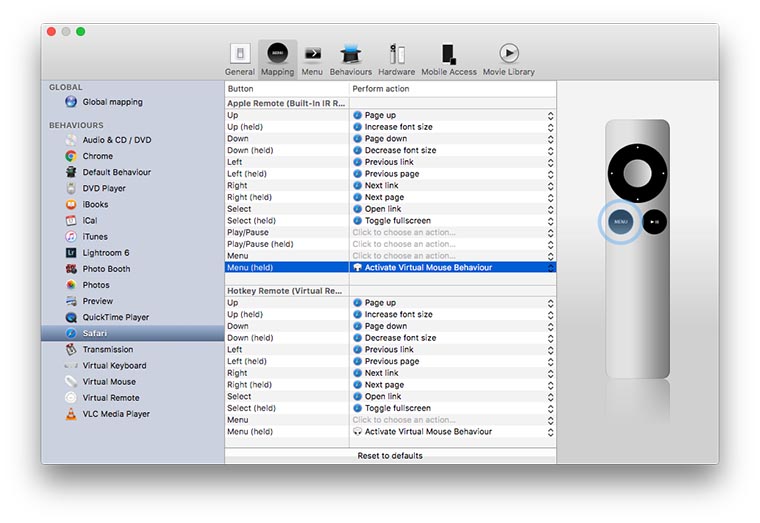Open Hotkey Remote Up 'Page up' action
The height and width of the screenshot is (523, 760).
[x=453, y=303]
